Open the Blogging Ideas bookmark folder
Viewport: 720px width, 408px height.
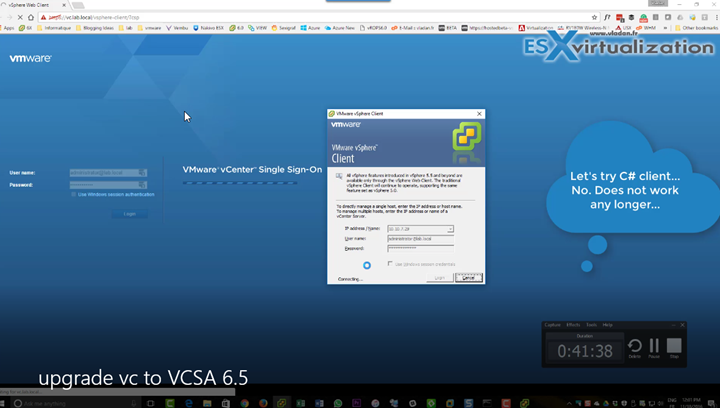[95, 28]
